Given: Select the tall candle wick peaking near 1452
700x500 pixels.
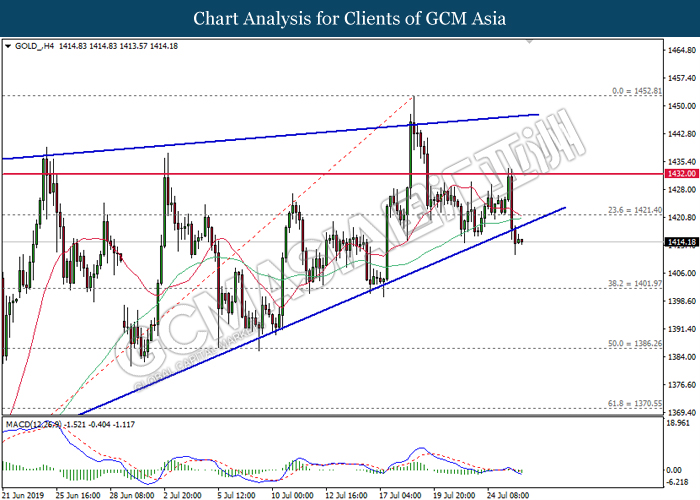Looking at the screenshot, I should tap(413, 102).
